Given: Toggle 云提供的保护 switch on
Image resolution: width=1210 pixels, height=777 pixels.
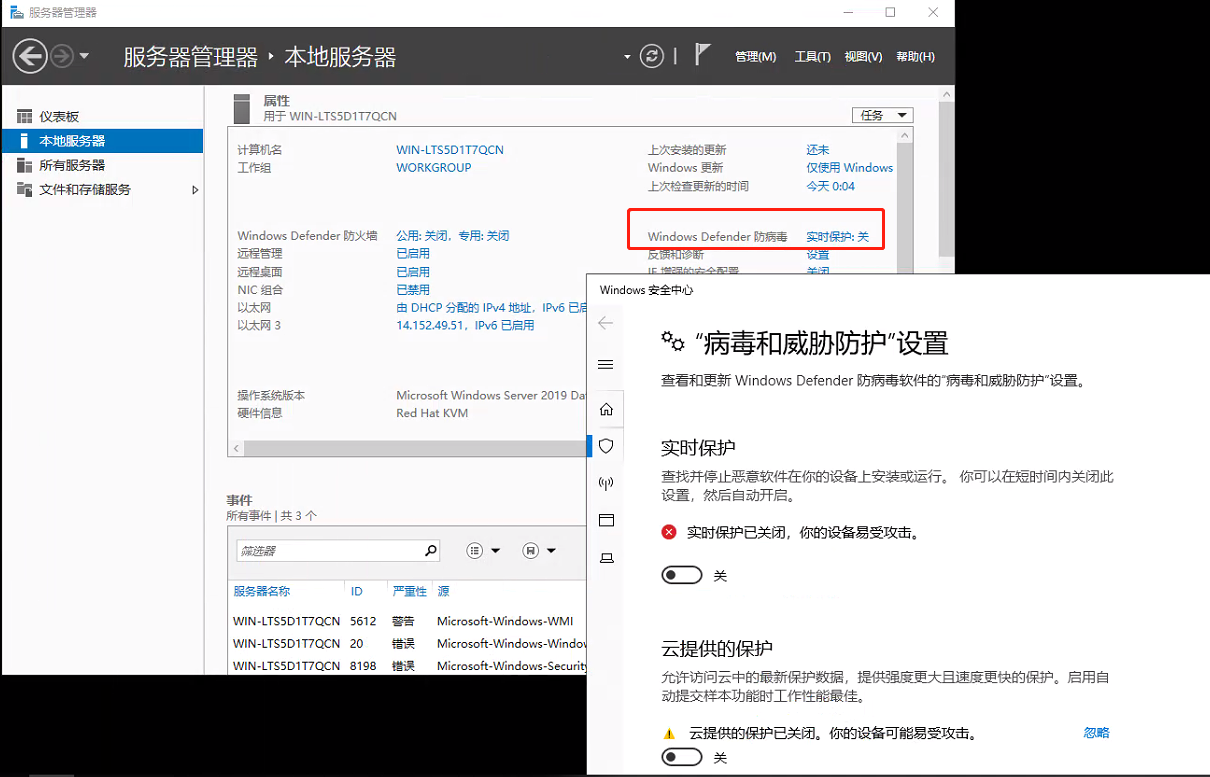Looking at the screenshot, I should [682, 758].
